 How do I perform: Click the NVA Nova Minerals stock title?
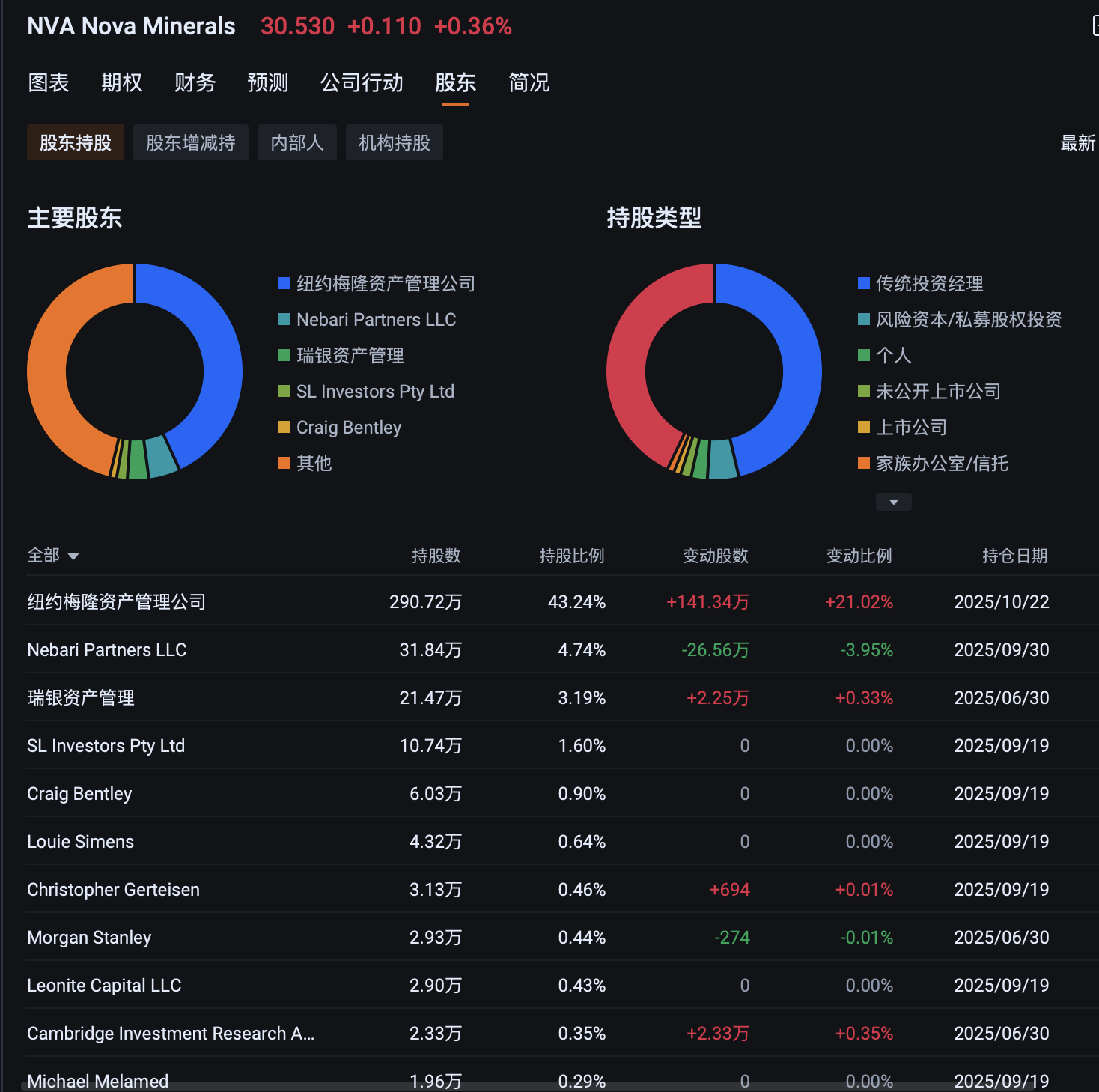[x=131, y=26]
